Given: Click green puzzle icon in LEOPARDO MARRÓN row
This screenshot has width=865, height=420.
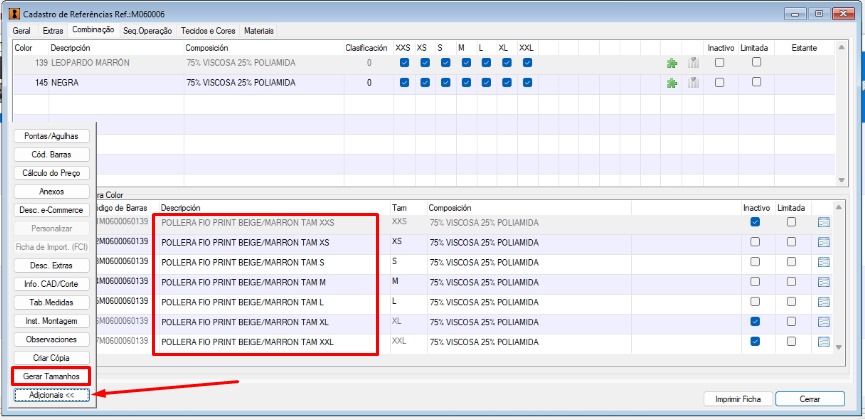Looking at the screenshot, I should pos(671,63).
